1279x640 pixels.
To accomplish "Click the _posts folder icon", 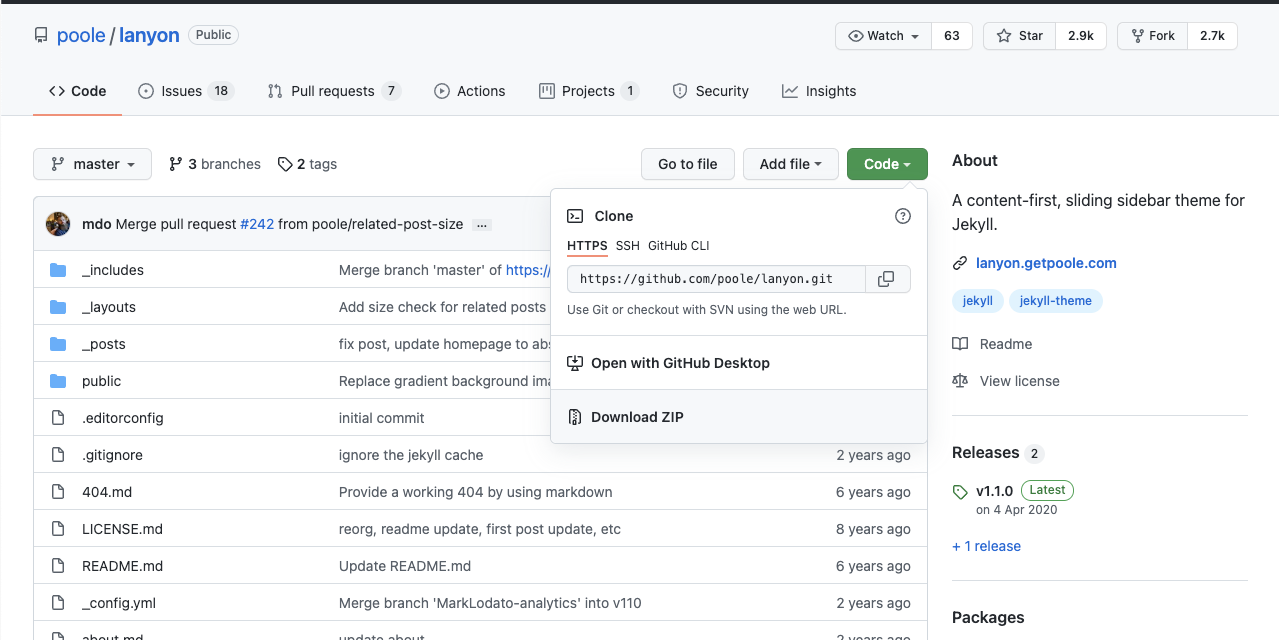I will pyautogui.click(x=58, y=344).
